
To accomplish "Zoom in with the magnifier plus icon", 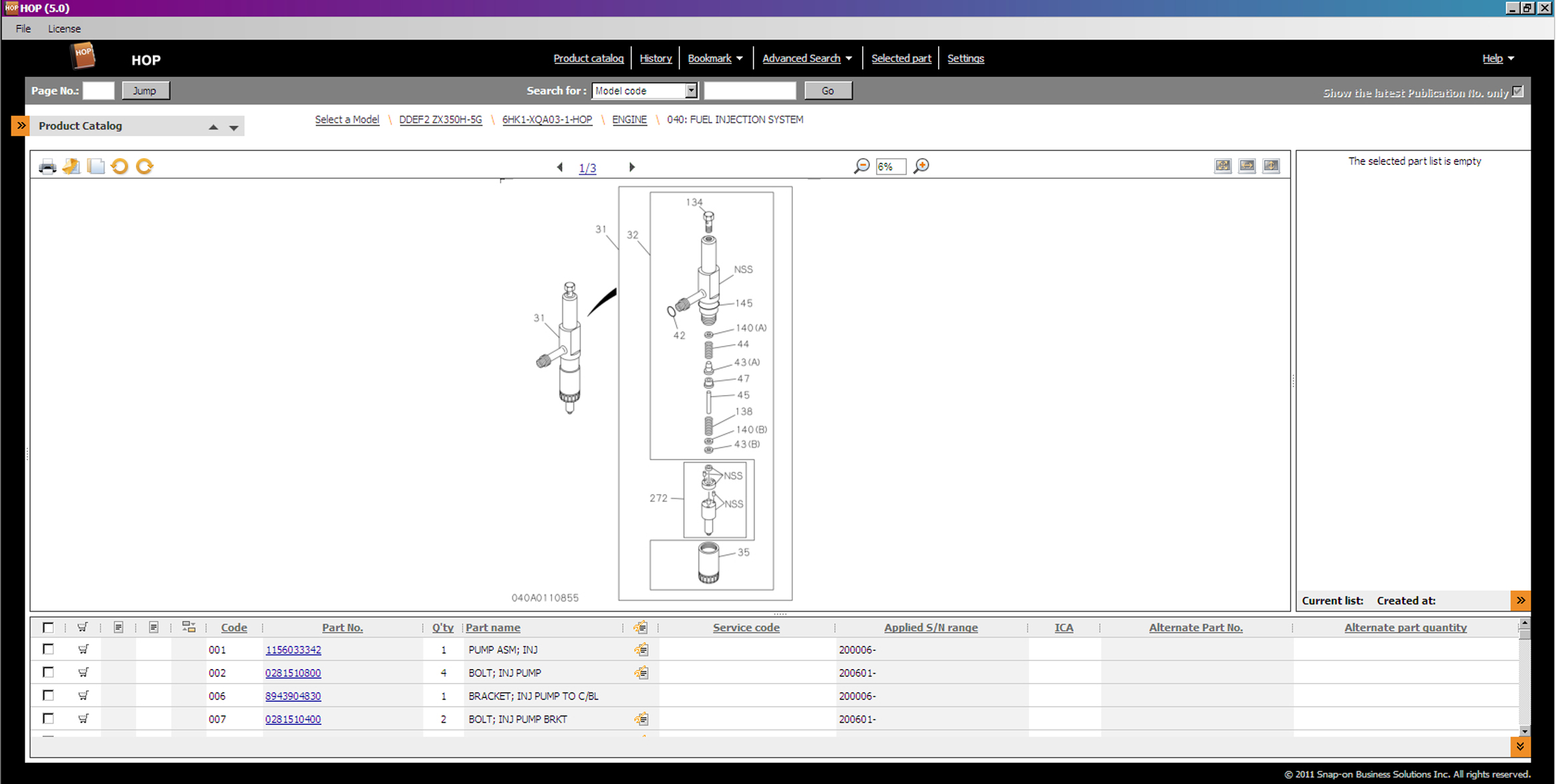I will [921, 166].
